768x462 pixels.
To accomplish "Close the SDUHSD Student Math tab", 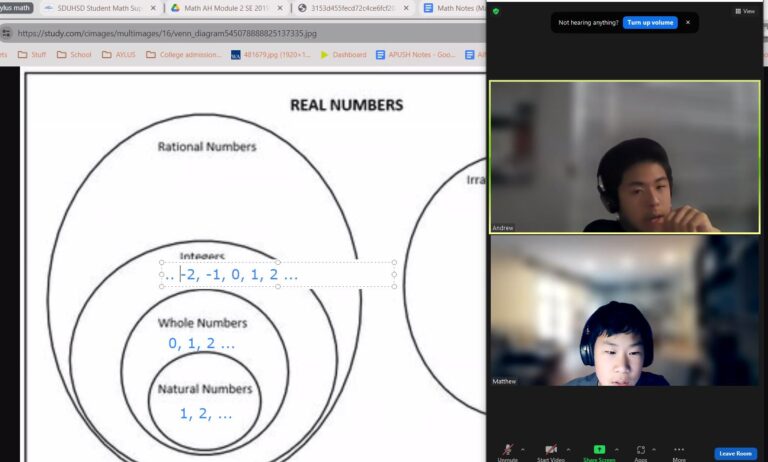I will click(x=153, y=8).
